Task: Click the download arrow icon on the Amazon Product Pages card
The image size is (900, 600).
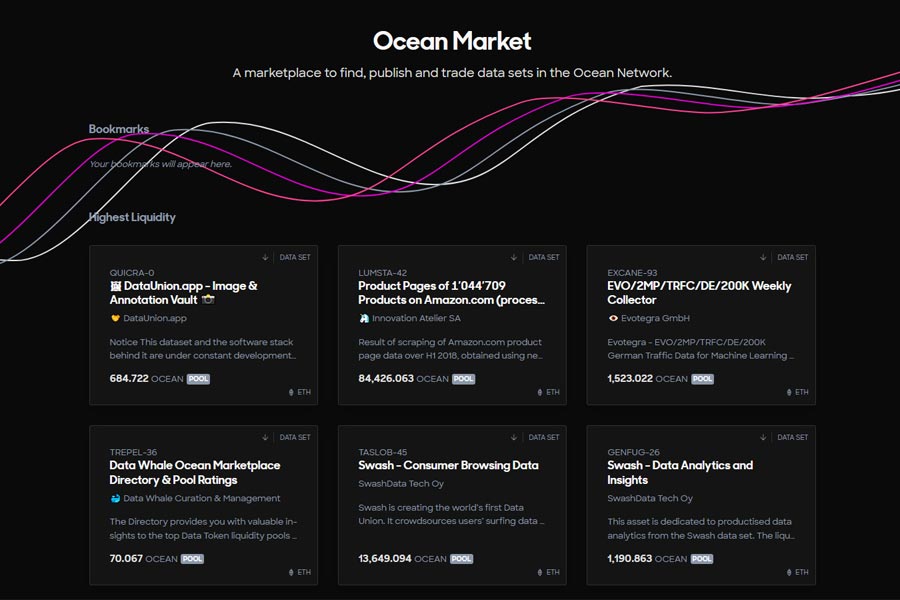Action: click(514, 257)
